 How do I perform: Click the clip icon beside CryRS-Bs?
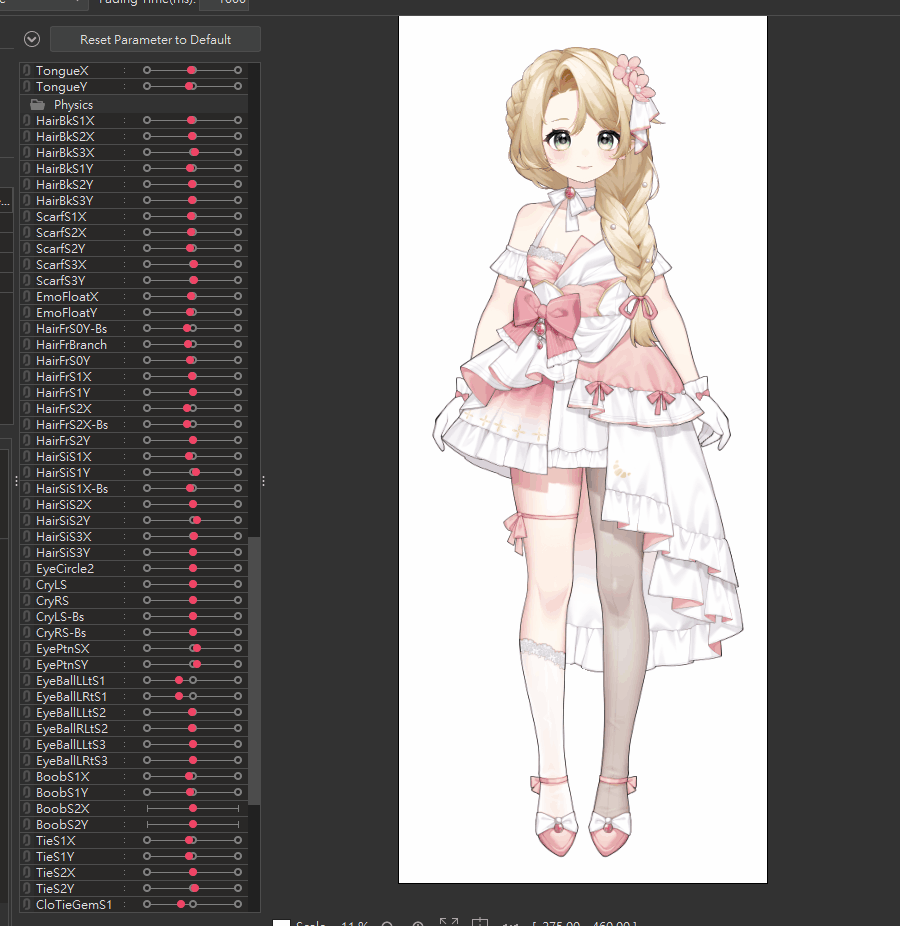tap(27, 632)
